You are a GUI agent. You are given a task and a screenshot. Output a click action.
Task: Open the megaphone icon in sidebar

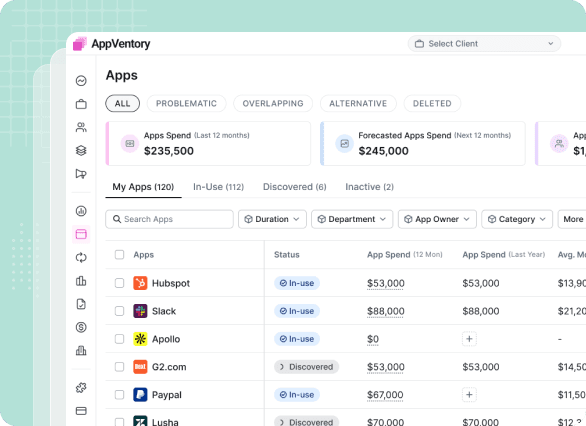(81, 173)
